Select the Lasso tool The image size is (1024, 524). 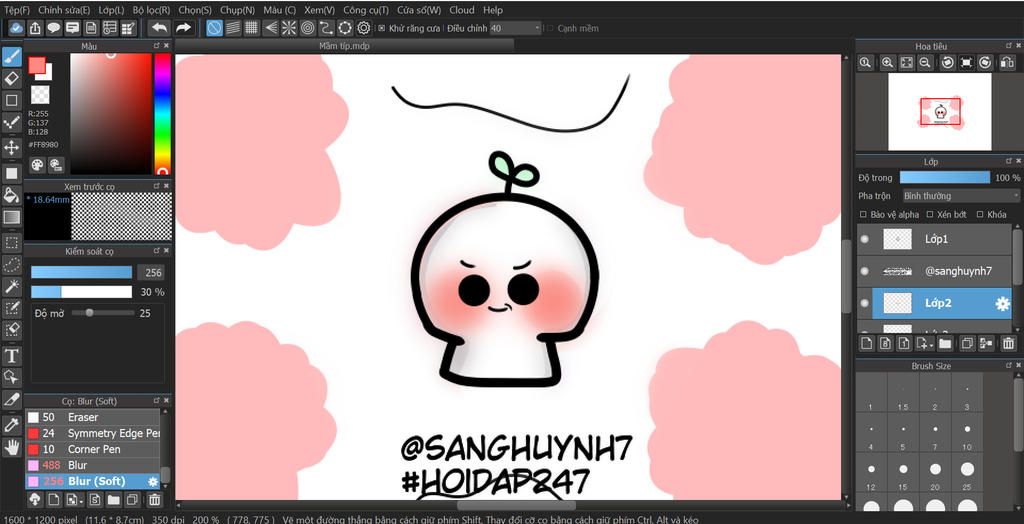[12, 265]
